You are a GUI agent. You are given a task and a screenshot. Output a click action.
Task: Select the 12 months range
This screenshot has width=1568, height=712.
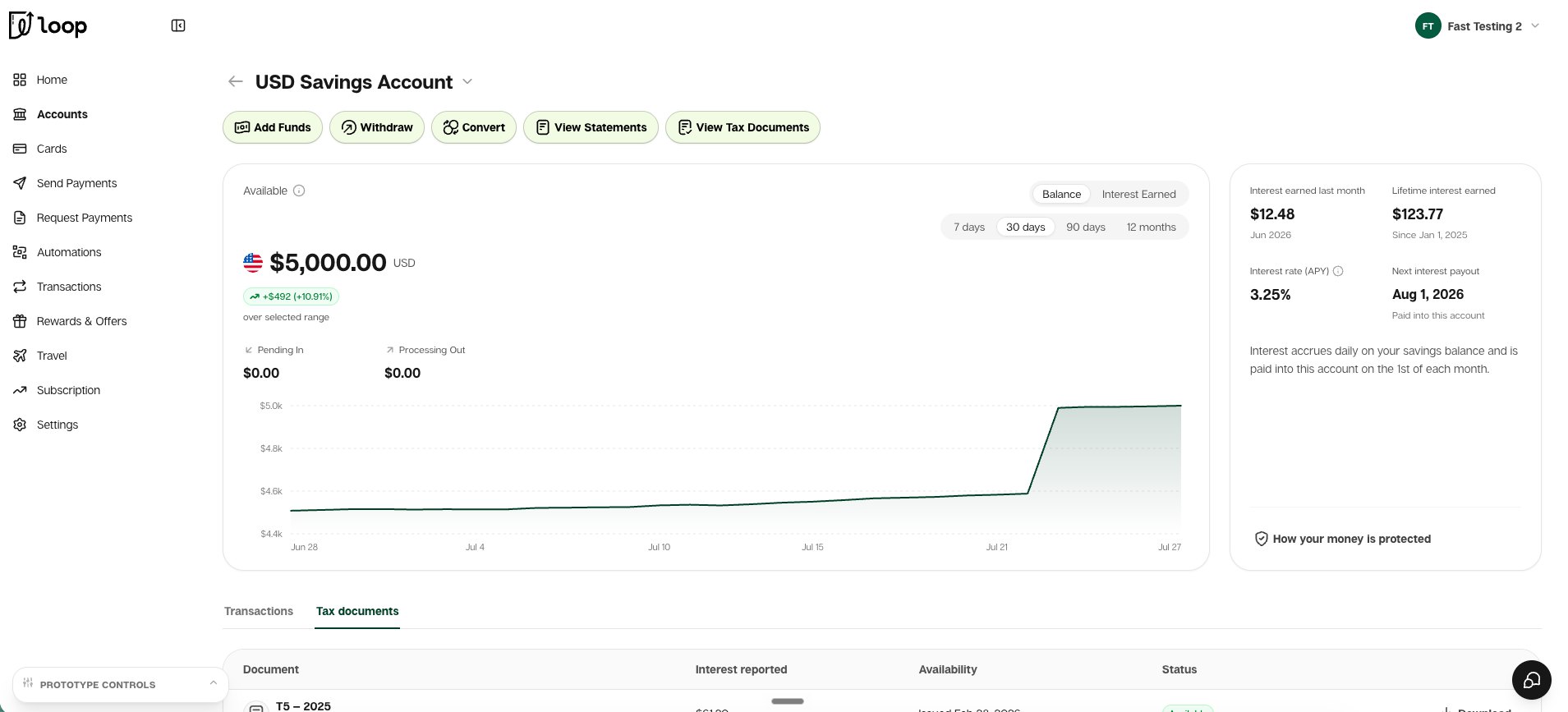[x=1151, y=227]
